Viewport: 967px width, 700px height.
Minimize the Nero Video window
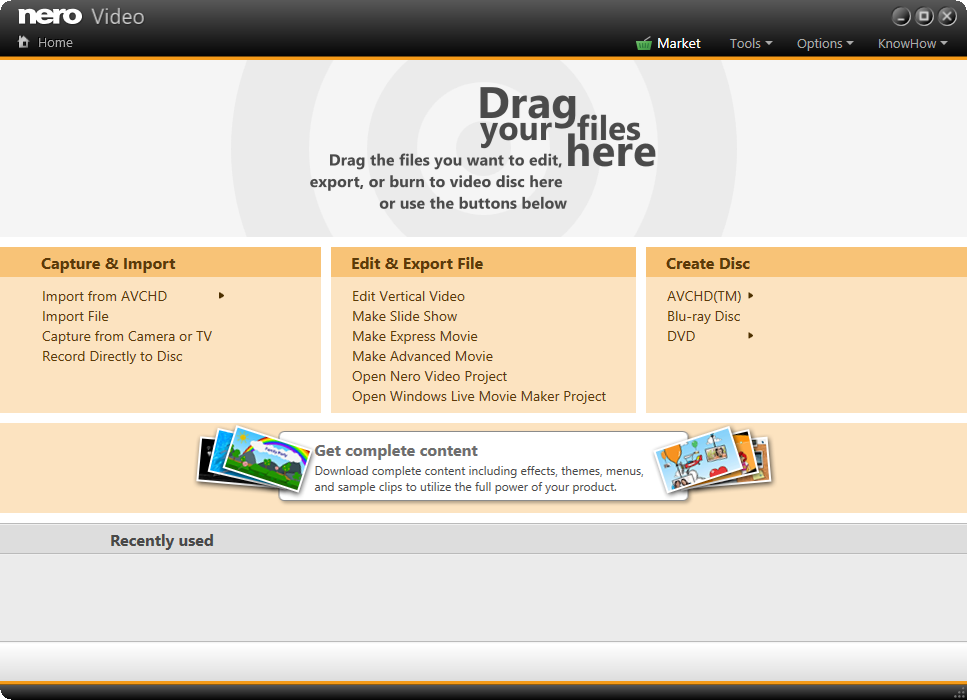pos(901,17)
